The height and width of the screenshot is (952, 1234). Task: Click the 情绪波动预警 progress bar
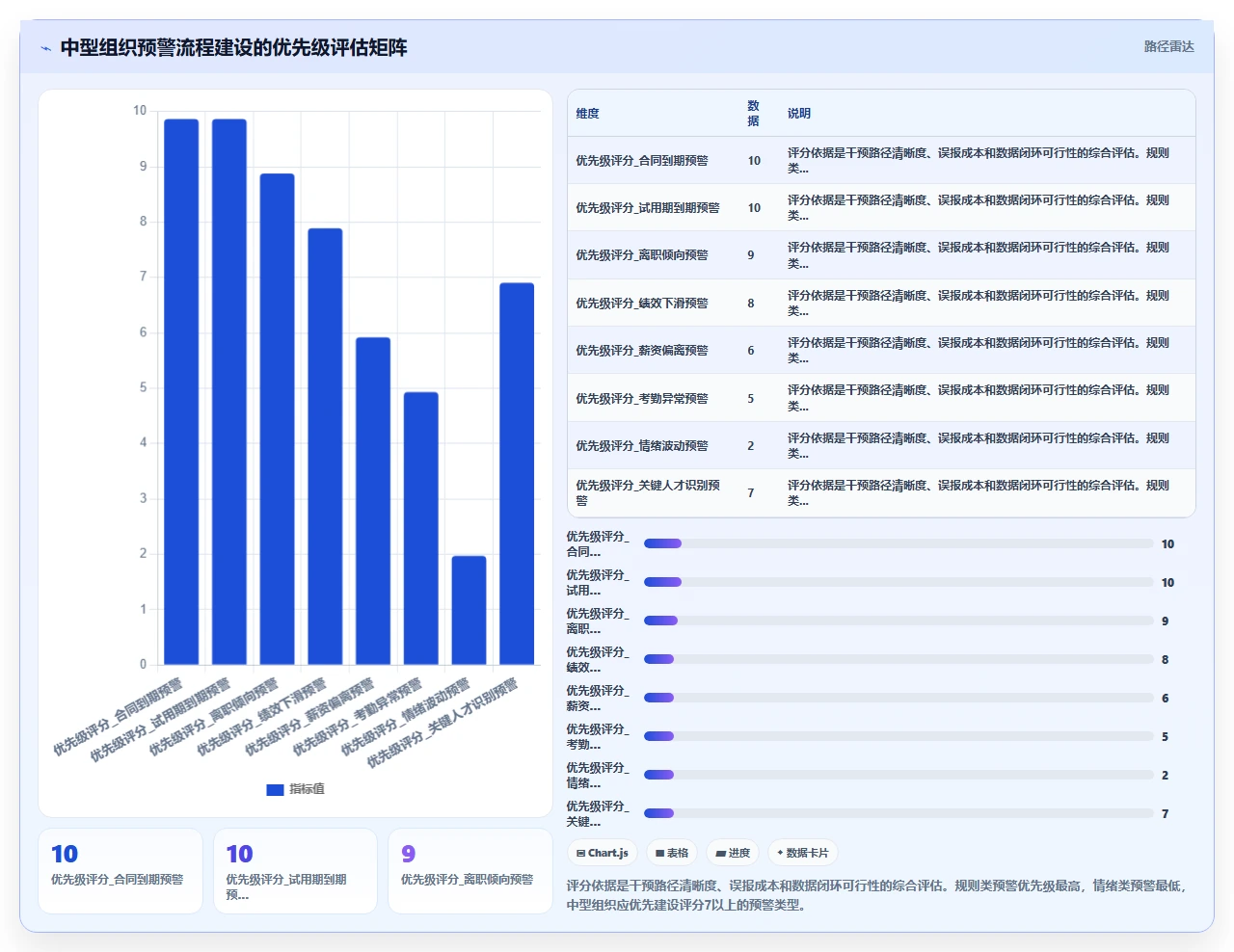899,775
